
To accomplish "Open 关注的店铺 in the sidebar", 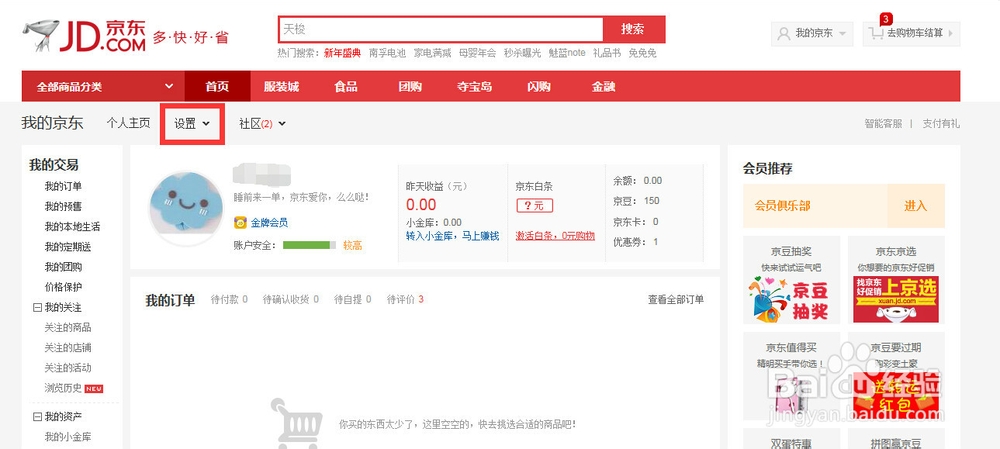I will (x=68, y=348).
